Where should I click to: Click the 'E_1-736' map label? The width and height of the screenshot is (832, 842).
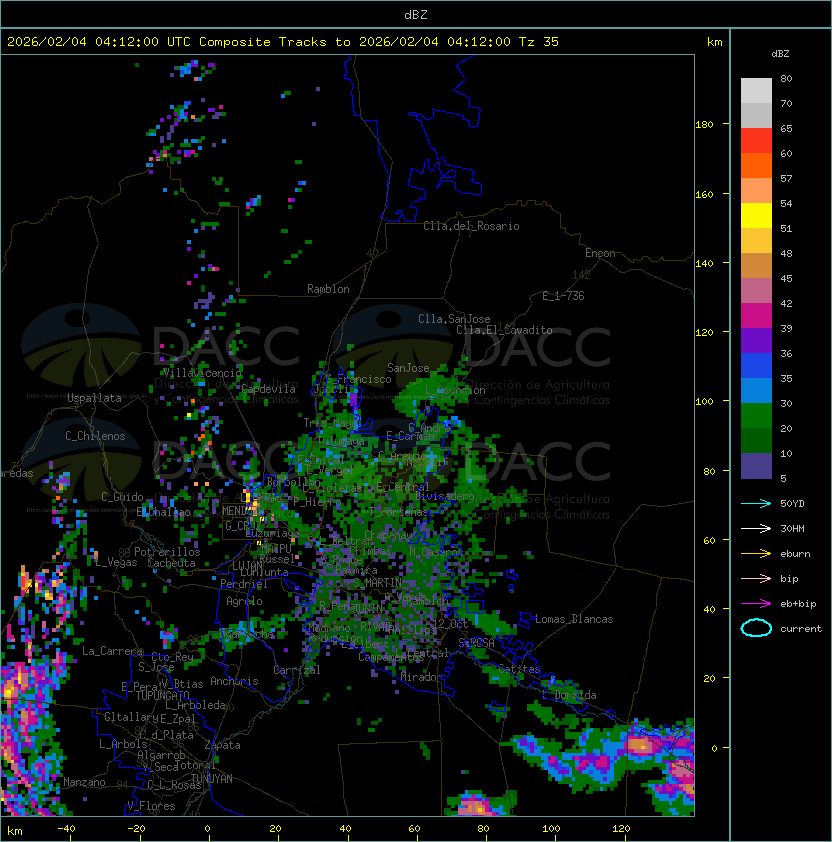(563, 296)
